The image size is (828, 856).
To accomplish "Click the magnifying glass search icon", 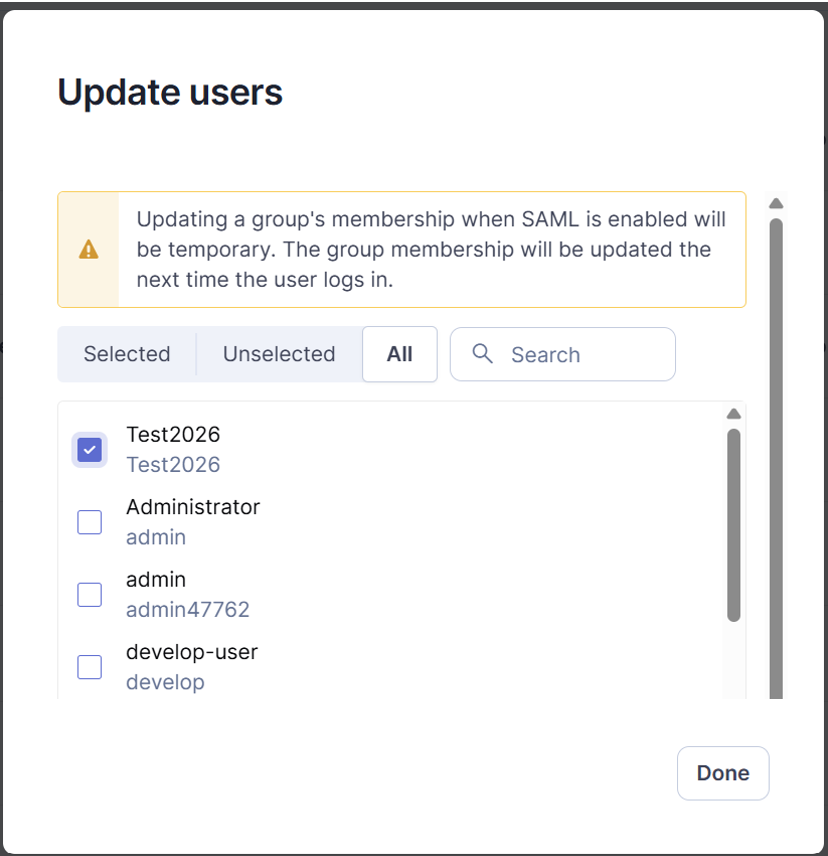I will click(482, 354).
